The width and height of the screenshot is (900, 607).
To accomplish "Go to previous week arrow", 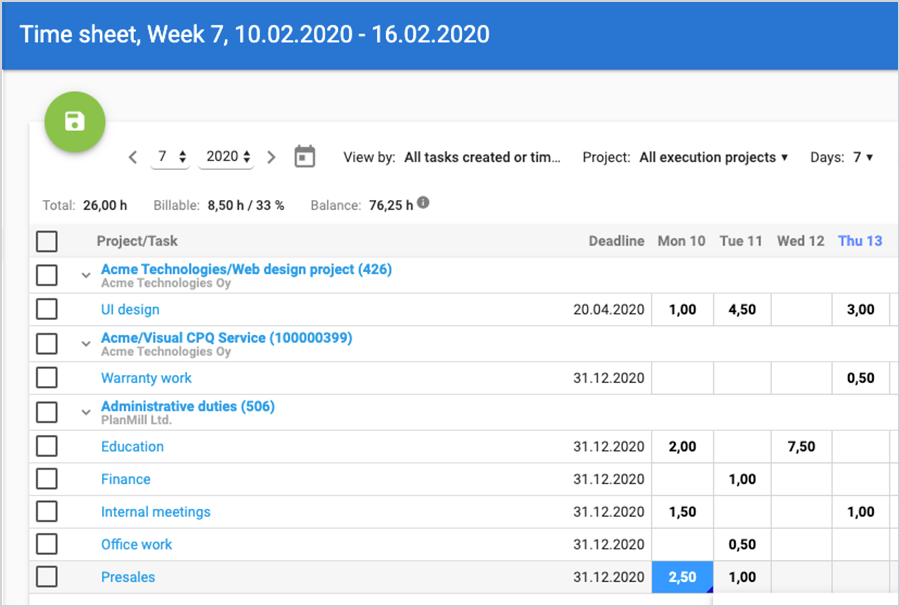I will pyautogui.click(x=133, y=157).
